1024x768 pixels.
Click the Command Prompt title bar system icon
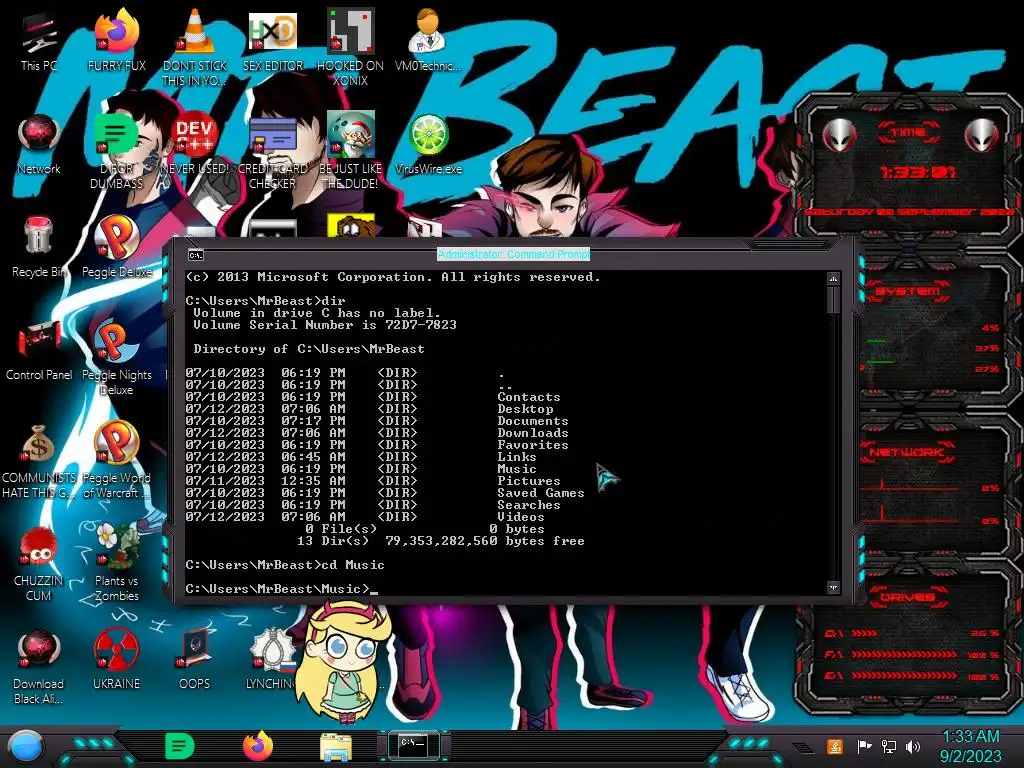(x=195, y=255)
